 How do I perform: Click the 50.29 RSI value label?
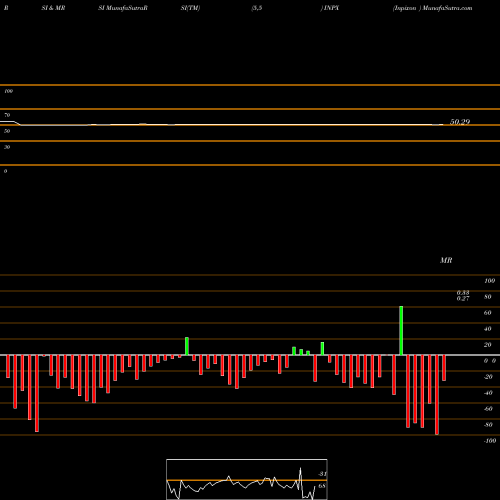tap(460, 122)
